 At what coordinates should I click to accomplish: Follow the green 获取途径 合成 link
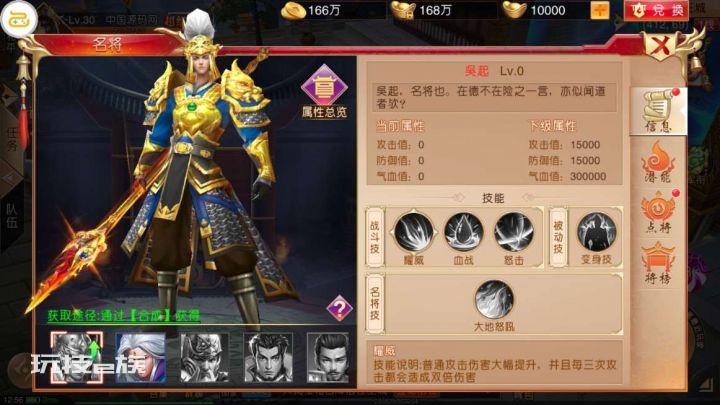[x=124, y=315]
